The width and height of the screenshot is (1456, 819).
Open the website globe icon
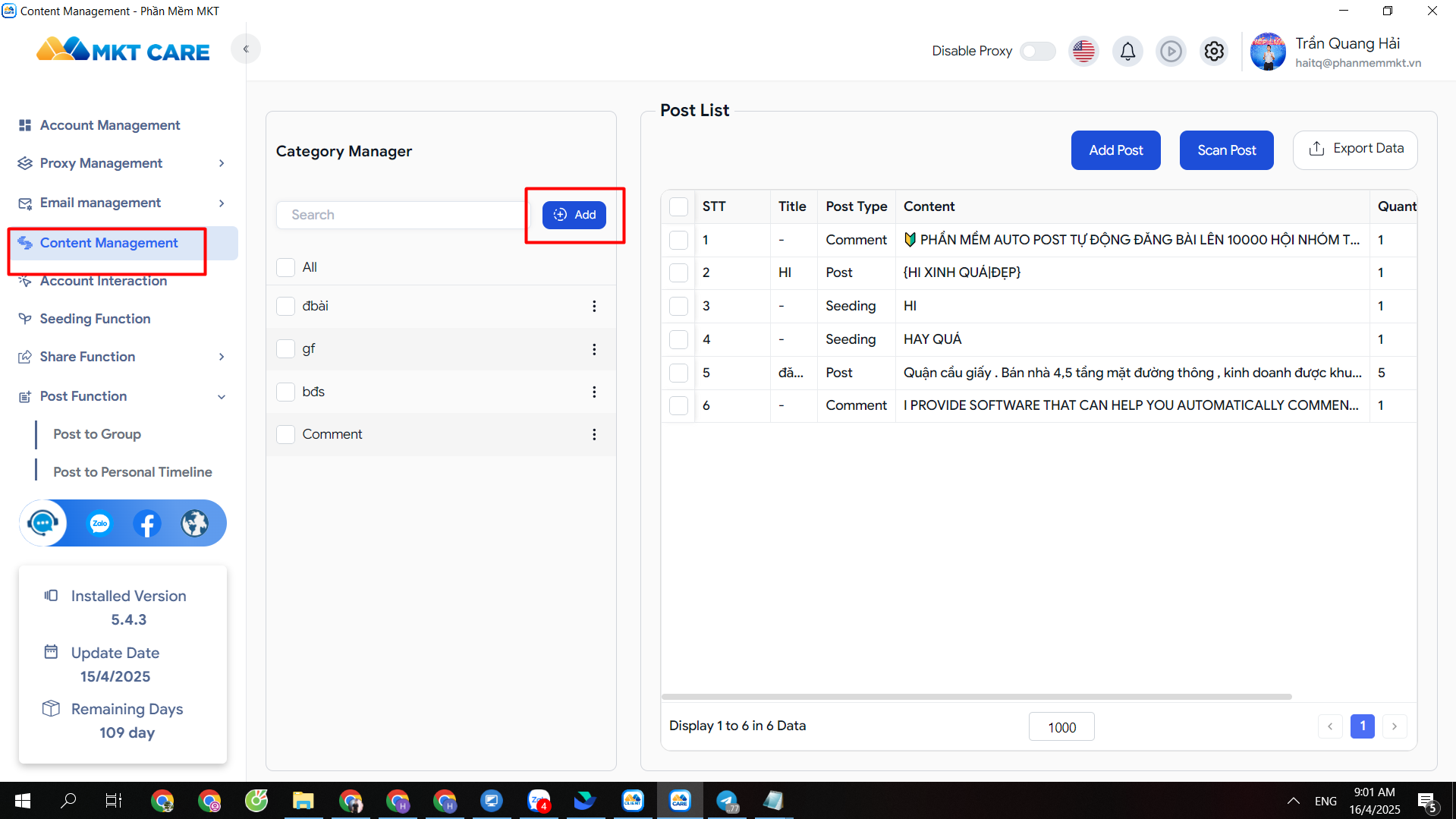(x=195, y=523)
